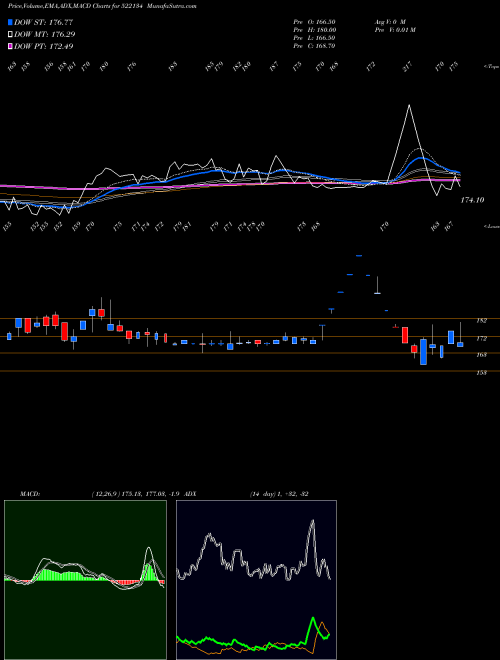Click the 158 price level label
The image size is (500, 660).
tap(481, 373)
